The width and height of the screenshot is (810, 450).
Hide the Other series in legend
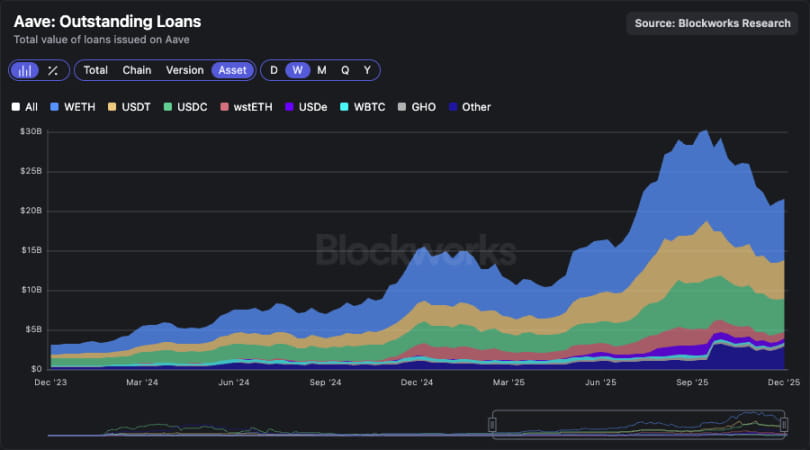[469, 107]
